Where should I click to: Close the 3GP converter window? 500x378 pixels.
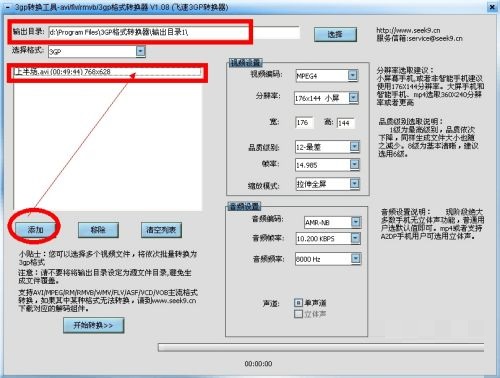click(x=492, y=7)
